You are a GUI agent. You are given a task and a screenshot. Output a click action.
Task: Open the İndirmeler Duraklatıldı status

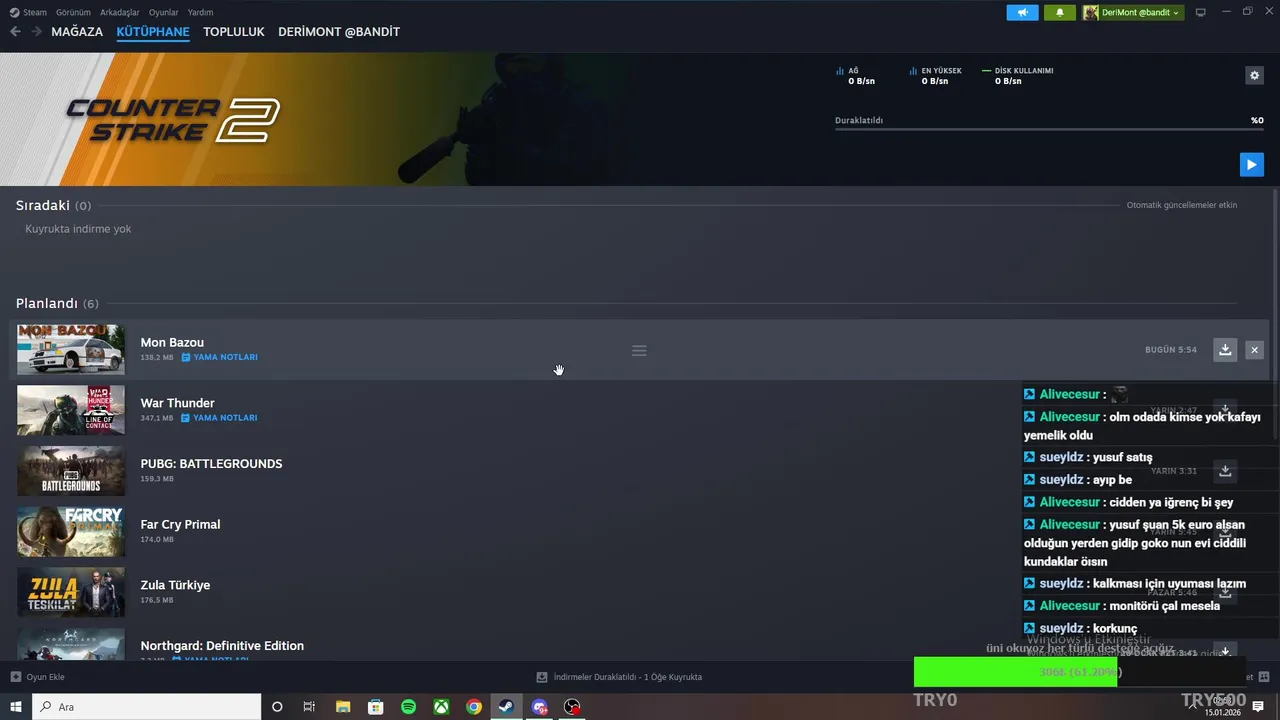(619, 677)
